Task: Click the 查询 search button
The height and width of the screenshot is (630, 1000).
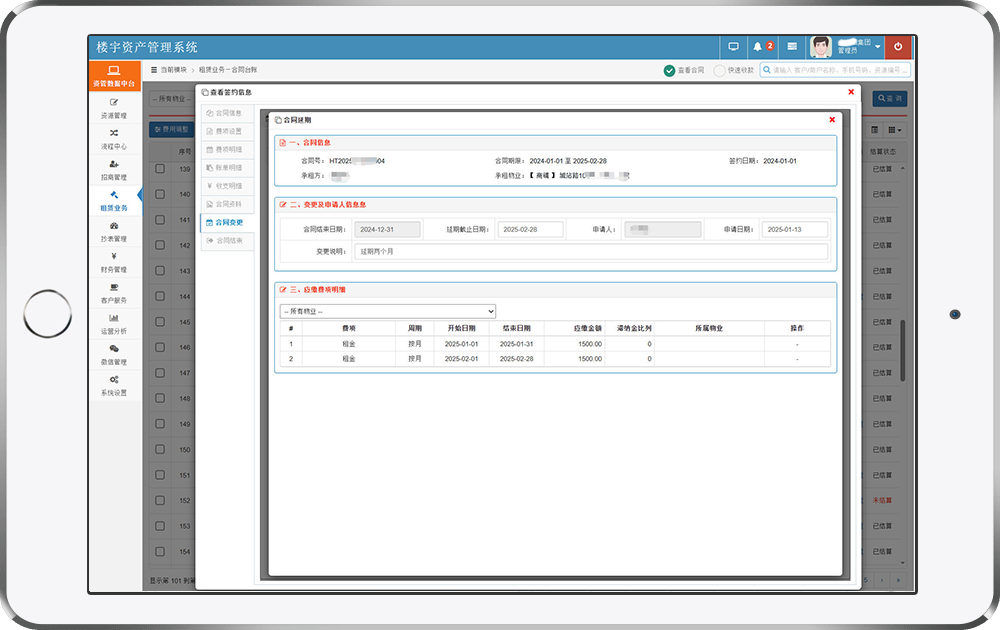Action: tap(890, 98)
